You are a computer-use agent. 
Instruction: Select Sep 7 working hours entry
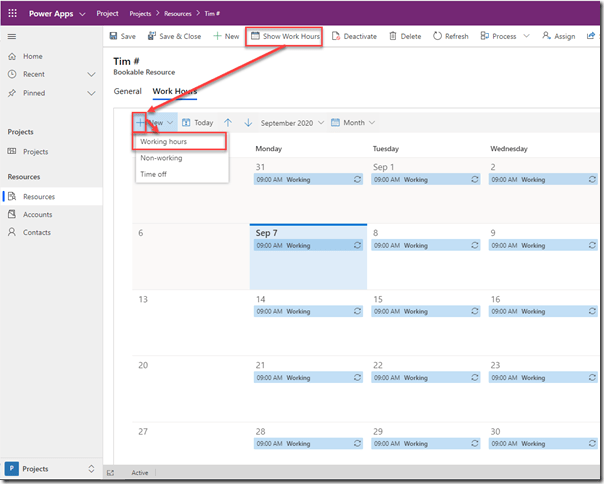[308, 245]
